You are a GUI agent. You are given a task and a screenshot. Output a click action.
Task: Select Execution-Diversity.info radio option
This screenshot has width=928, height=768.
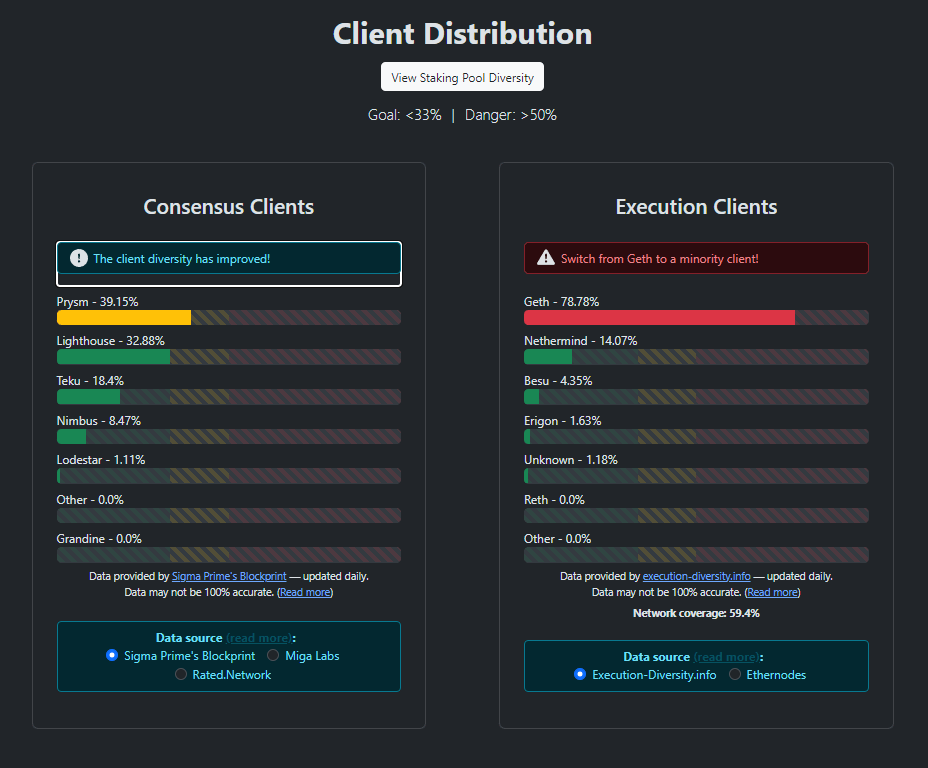coord(580,674)
